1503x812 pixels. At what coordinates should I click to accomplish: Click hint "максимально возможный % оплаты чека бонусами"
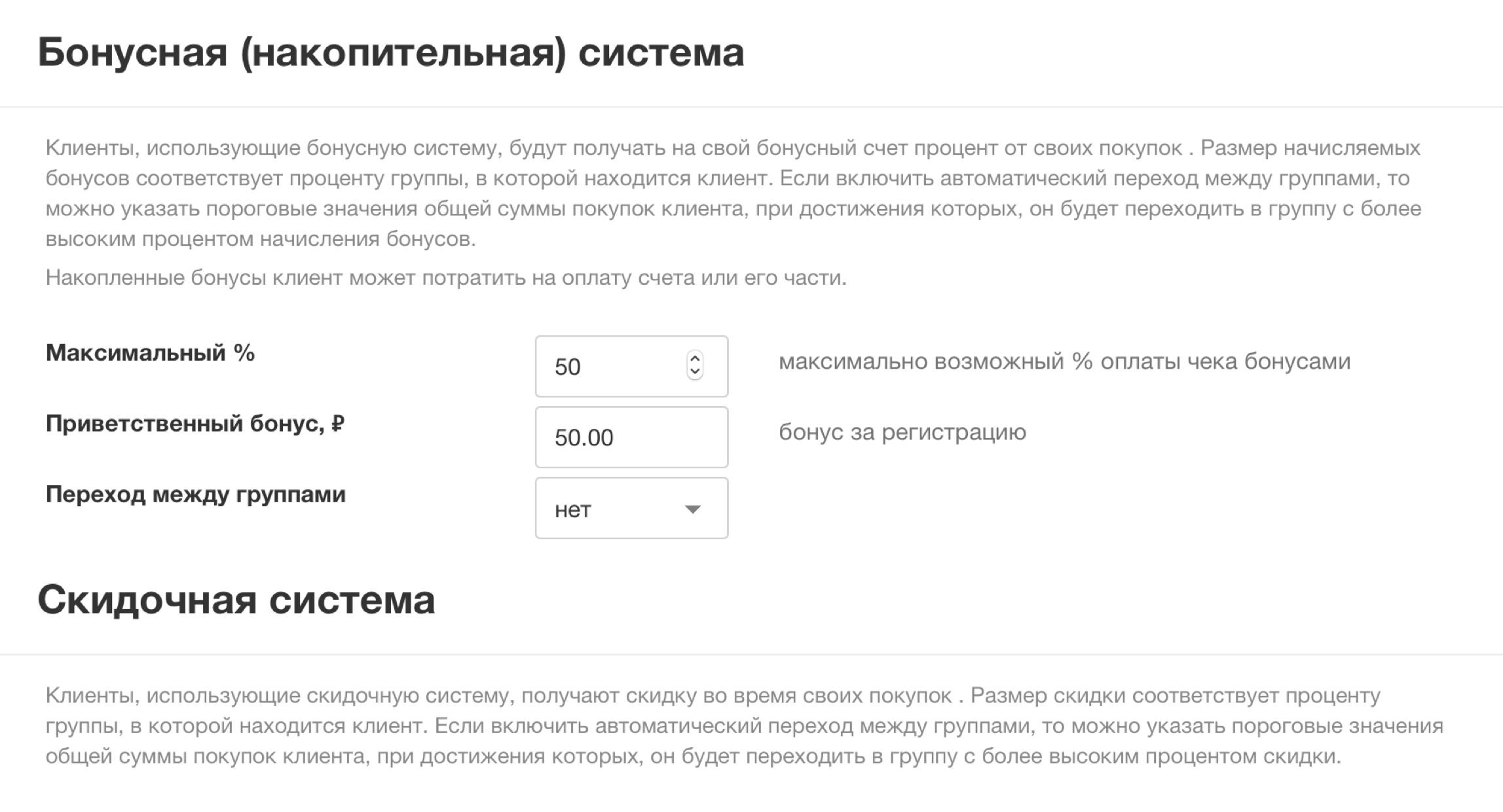[x=1064, y=361]
